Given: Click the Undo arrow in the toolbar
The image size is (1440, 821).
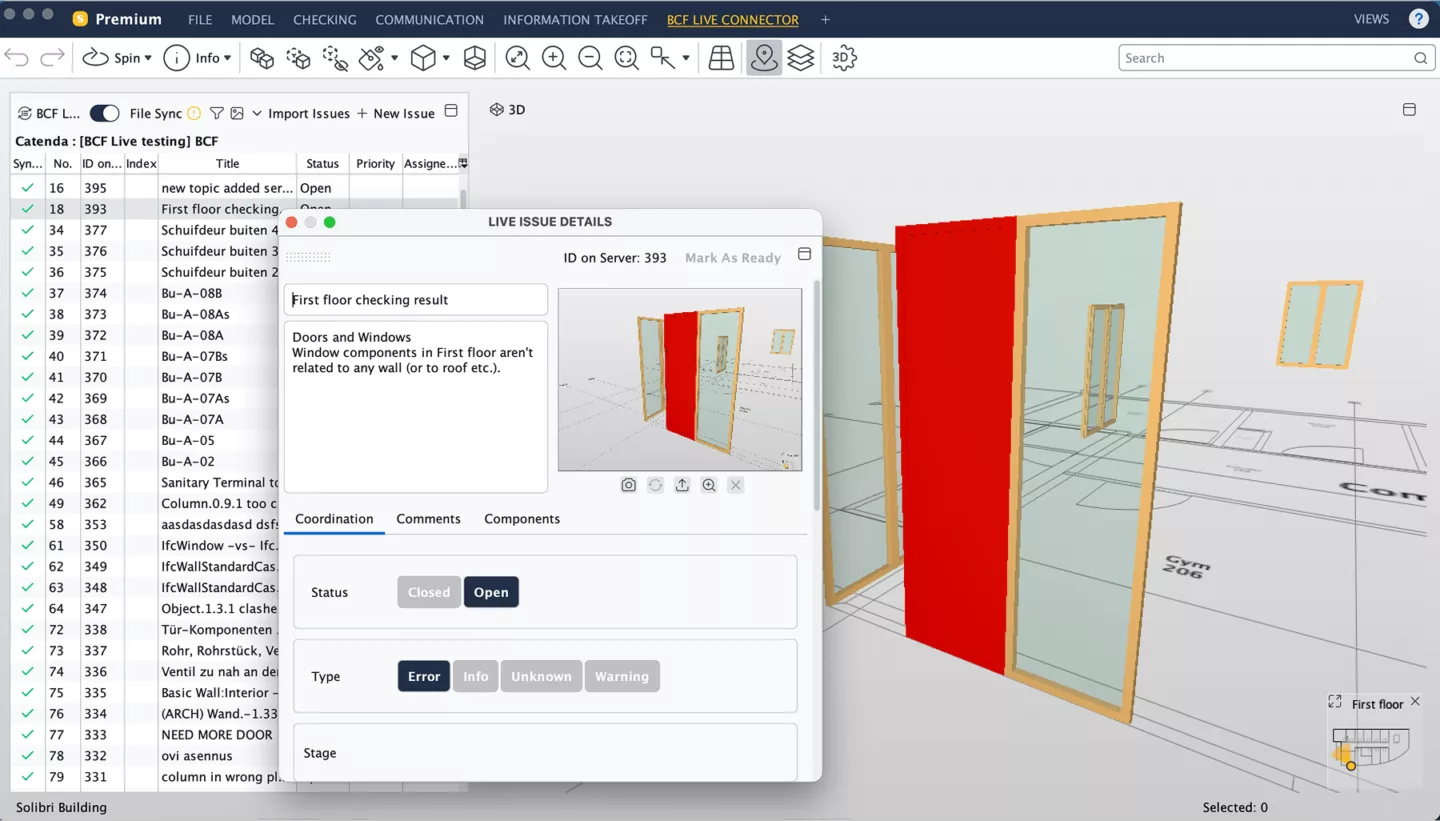Looking at the screenshot, I should click(x=17, y=58).
